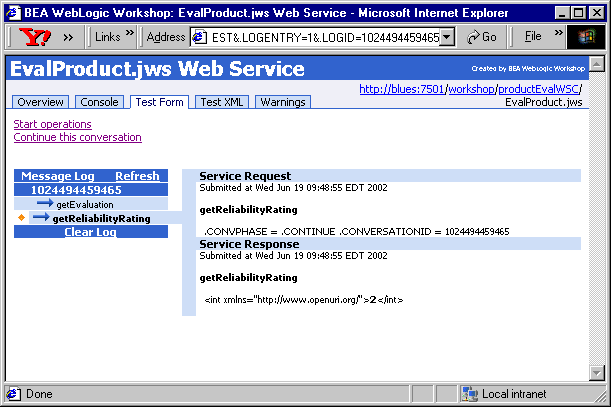Open the Address bar dropdown list

pos(448,37)
